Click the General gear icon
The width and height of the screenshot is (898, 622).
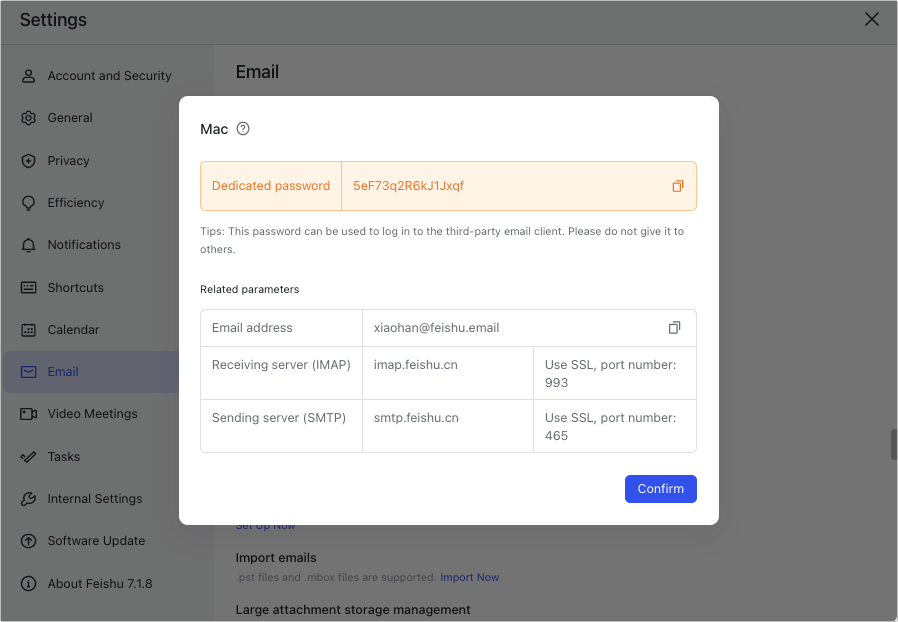28,117
